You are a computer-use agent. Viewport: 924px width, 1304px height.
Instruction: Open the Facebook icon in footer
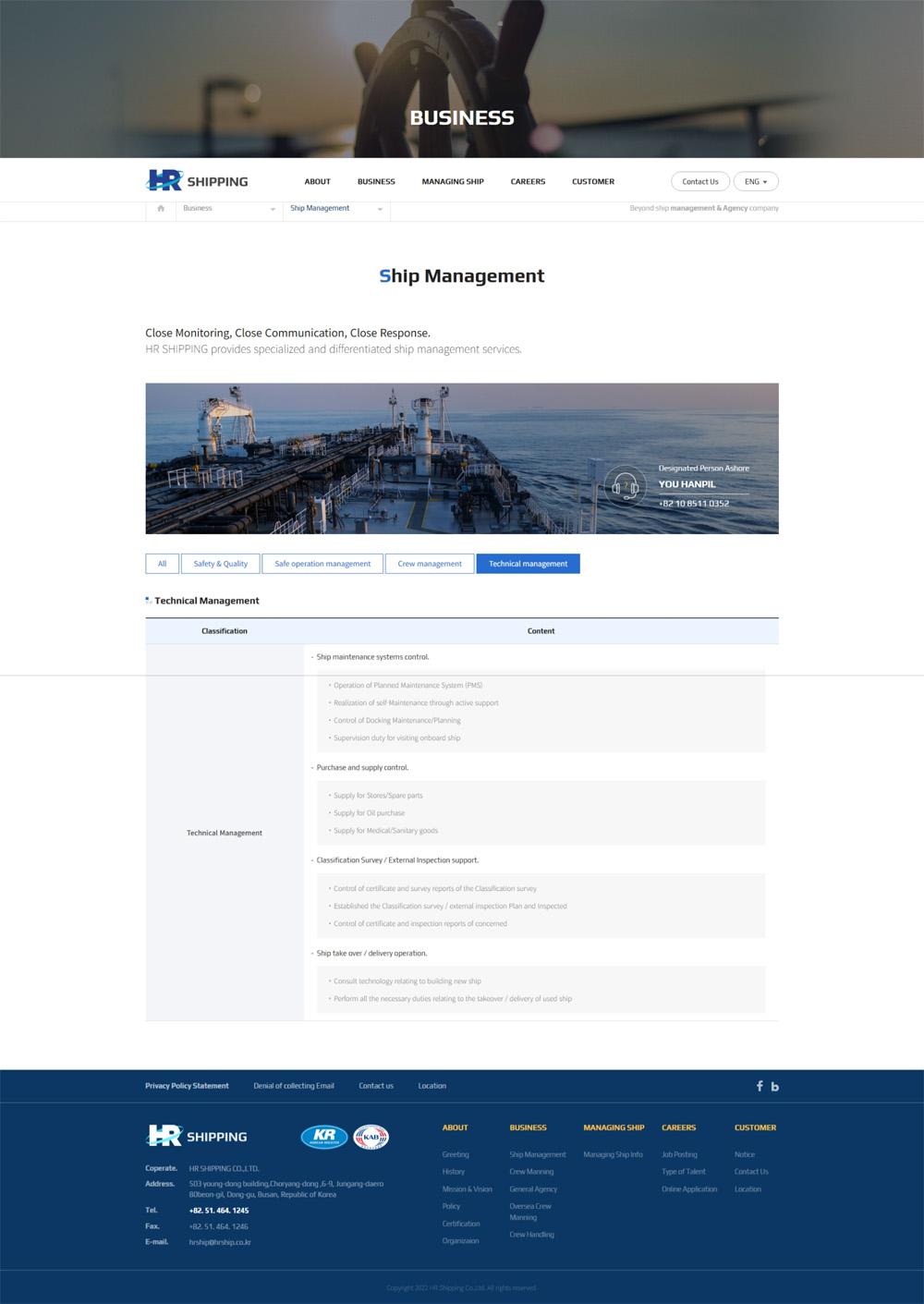click(x=760, y=1086)
